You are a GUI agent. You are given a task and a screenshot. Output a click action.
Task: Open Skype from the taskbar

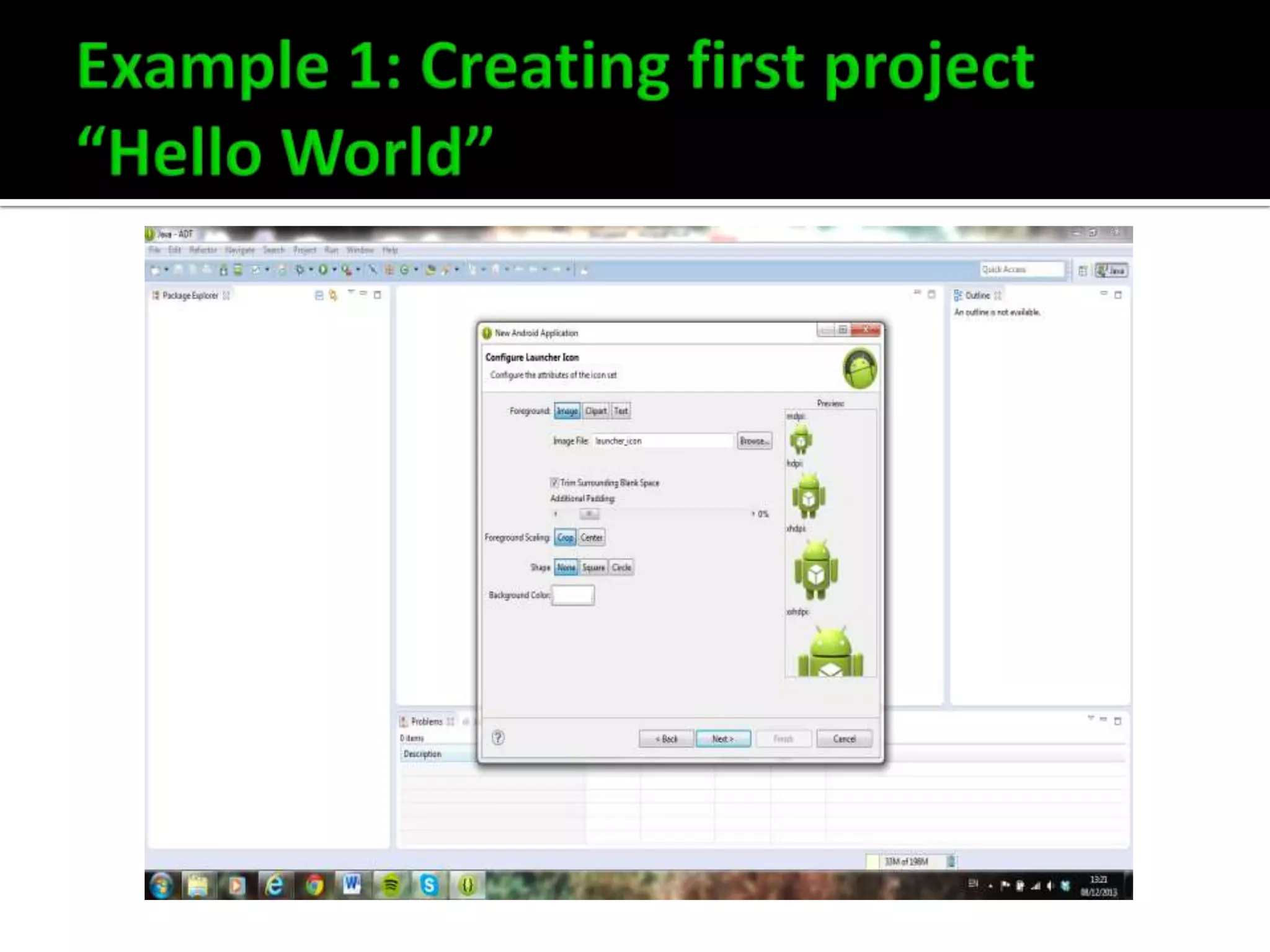tap(429, 885)
